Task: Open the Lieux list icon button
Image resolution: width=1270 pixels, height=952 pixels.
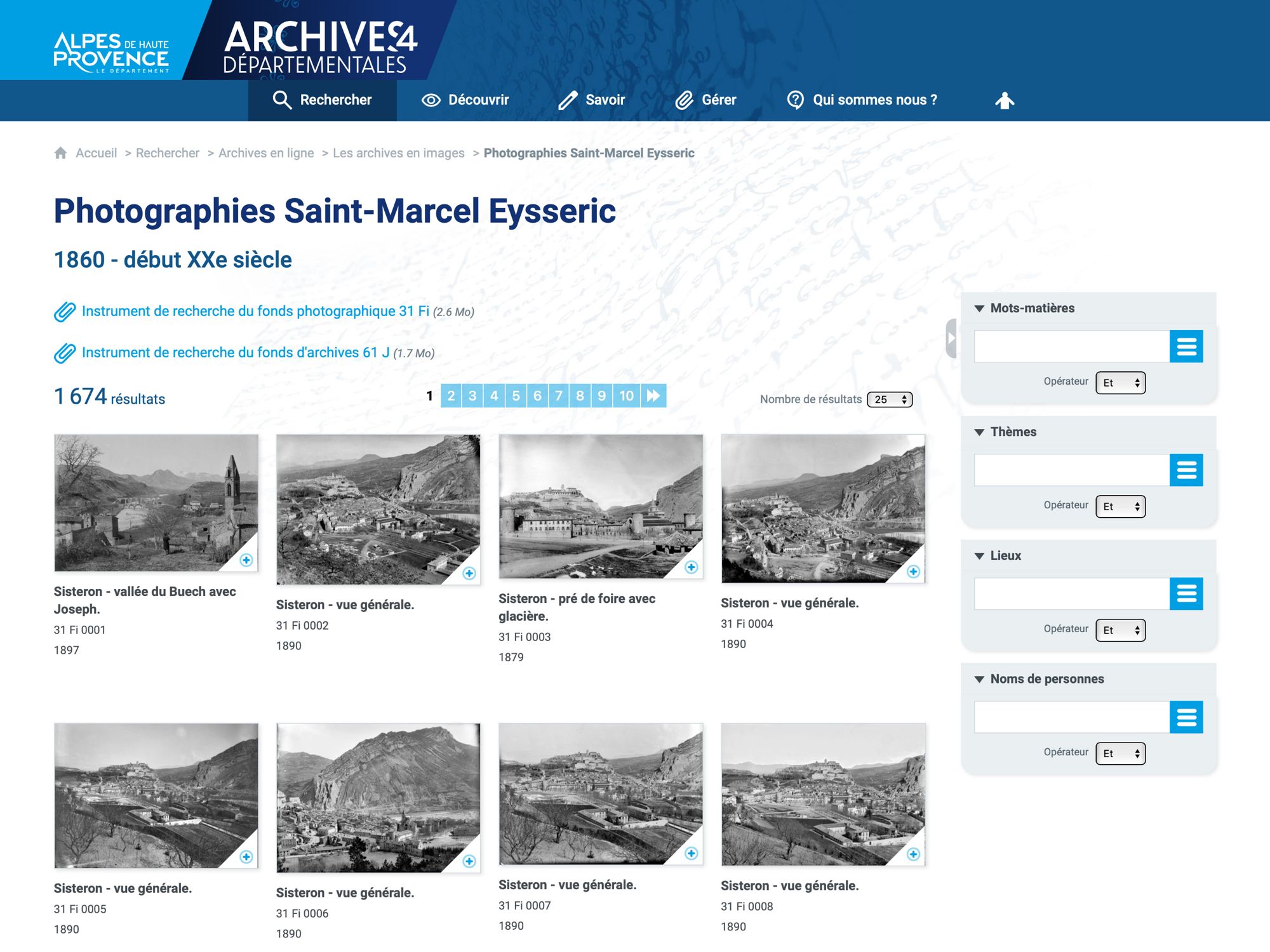Action: (x=1186, y=594)
